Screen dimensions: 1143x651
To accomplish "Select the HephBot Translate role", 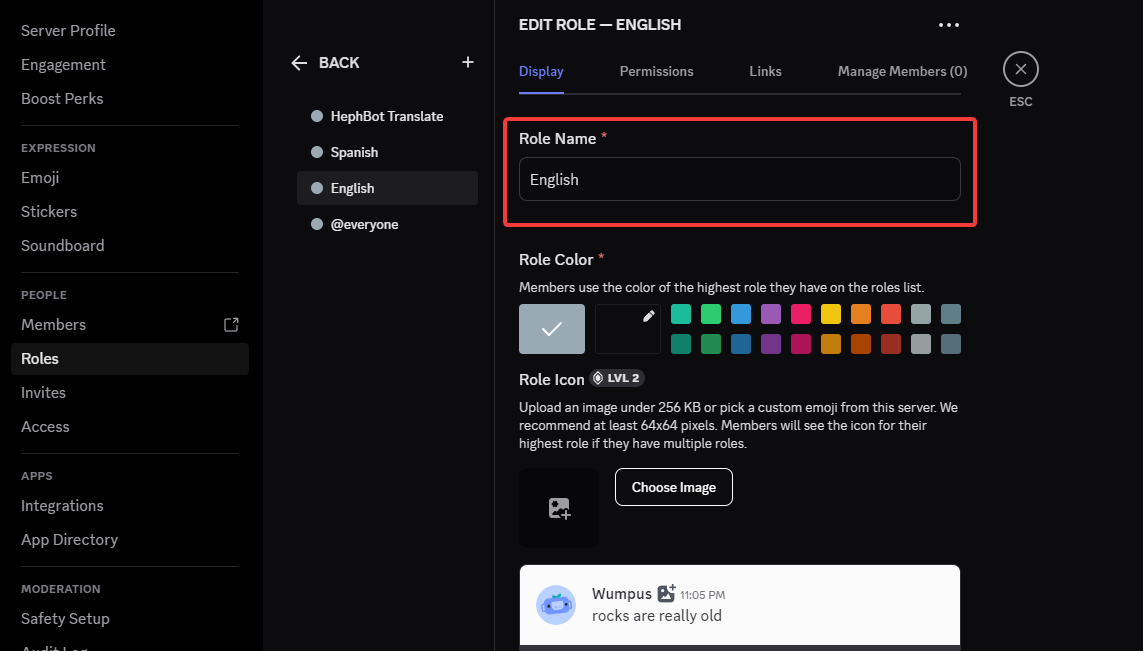I will coord(386,116).
